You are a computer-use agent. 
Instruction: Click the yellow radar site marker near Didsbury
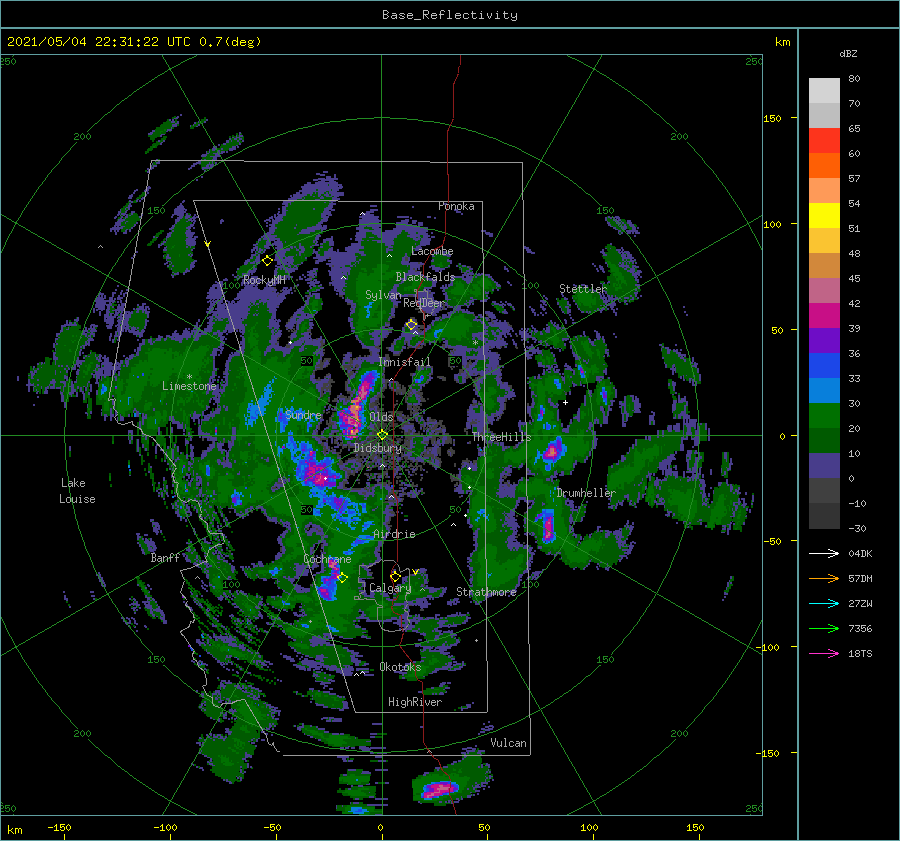pyautogui.click(x=382, y=435)
